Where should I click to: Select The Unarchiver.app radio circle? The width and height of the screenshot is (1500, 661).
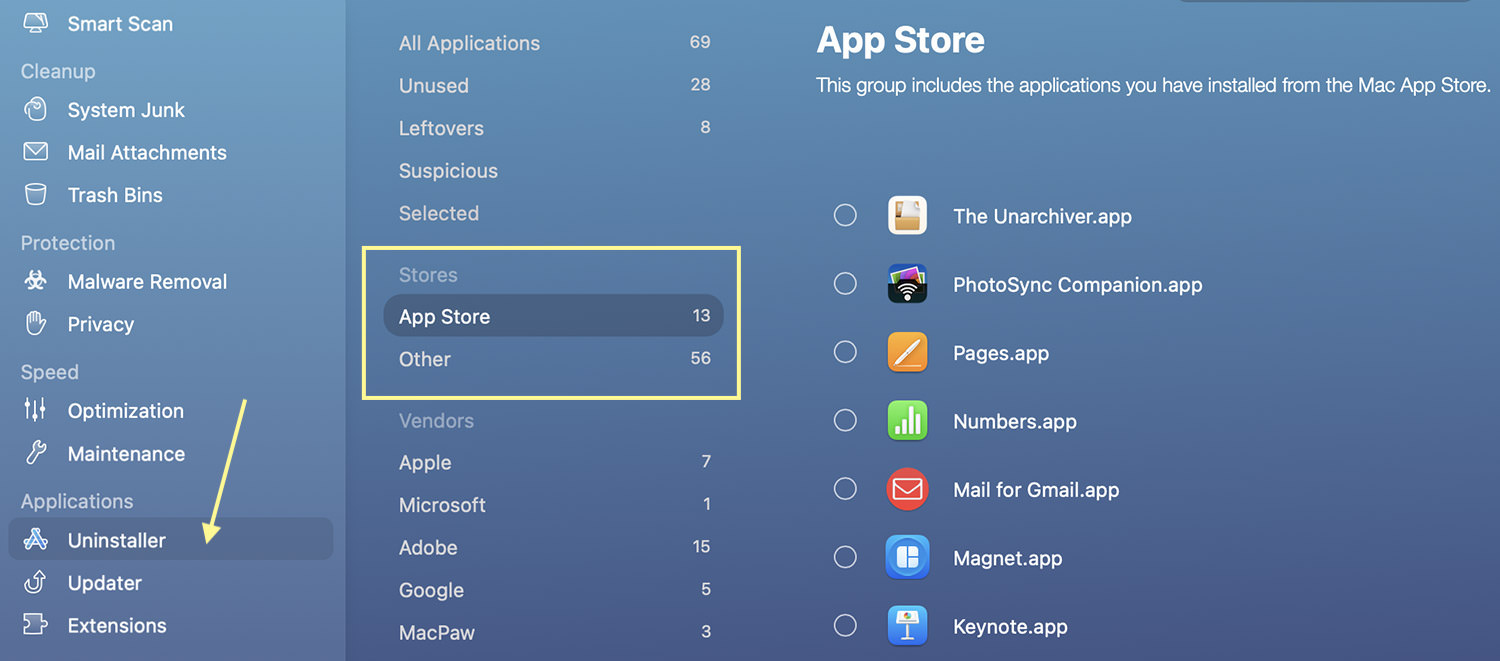coord(845,216)
